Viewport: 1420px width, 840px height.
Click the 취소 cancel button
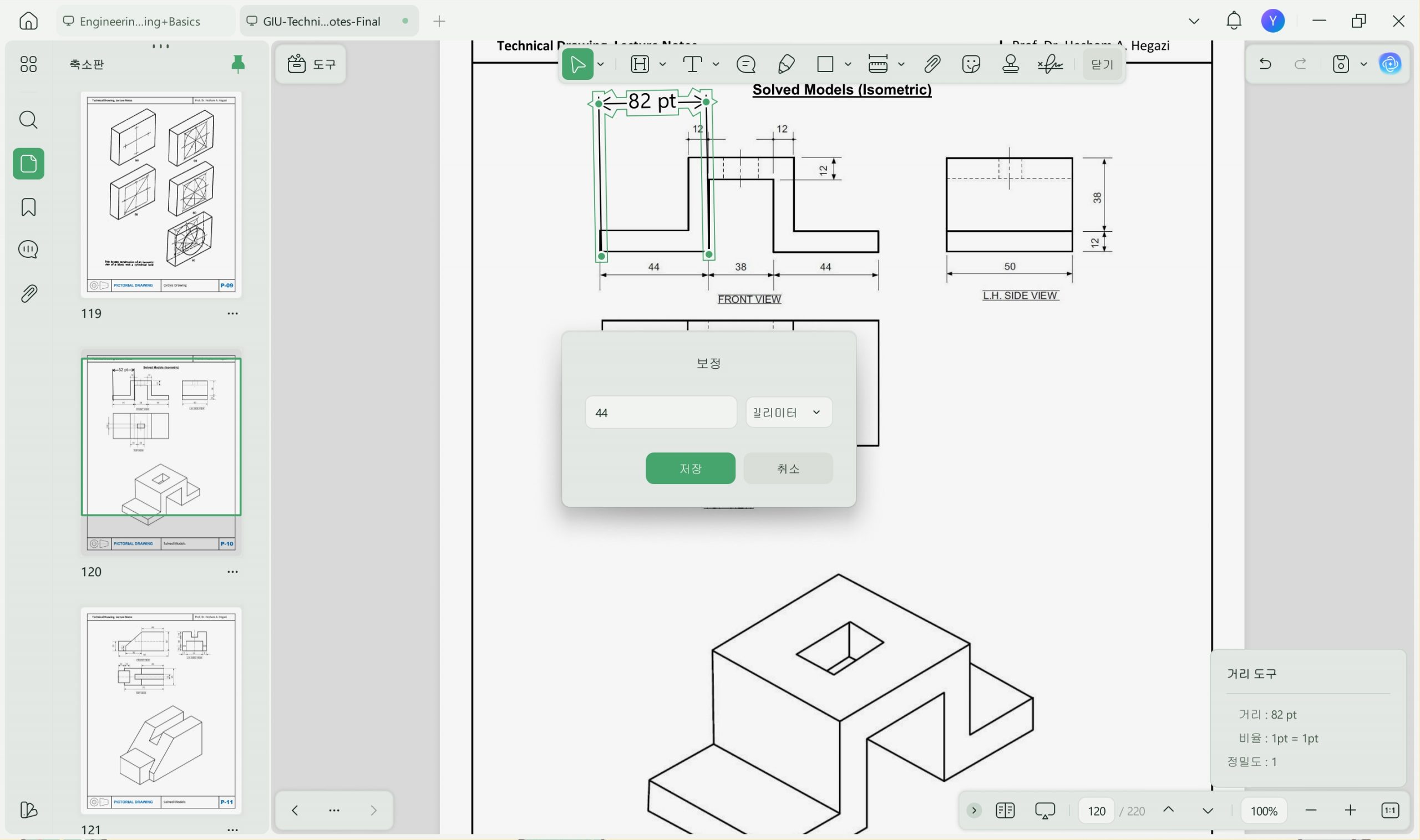788,468
